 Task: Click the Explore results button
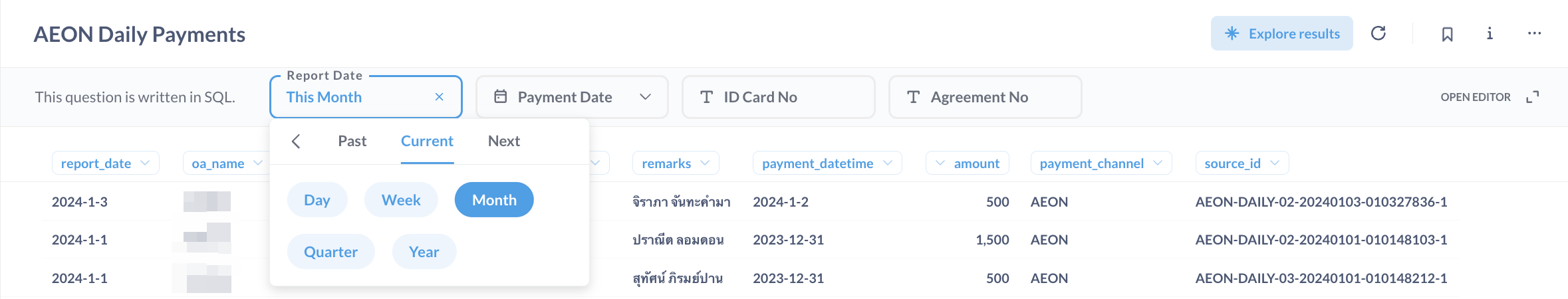1281,33
